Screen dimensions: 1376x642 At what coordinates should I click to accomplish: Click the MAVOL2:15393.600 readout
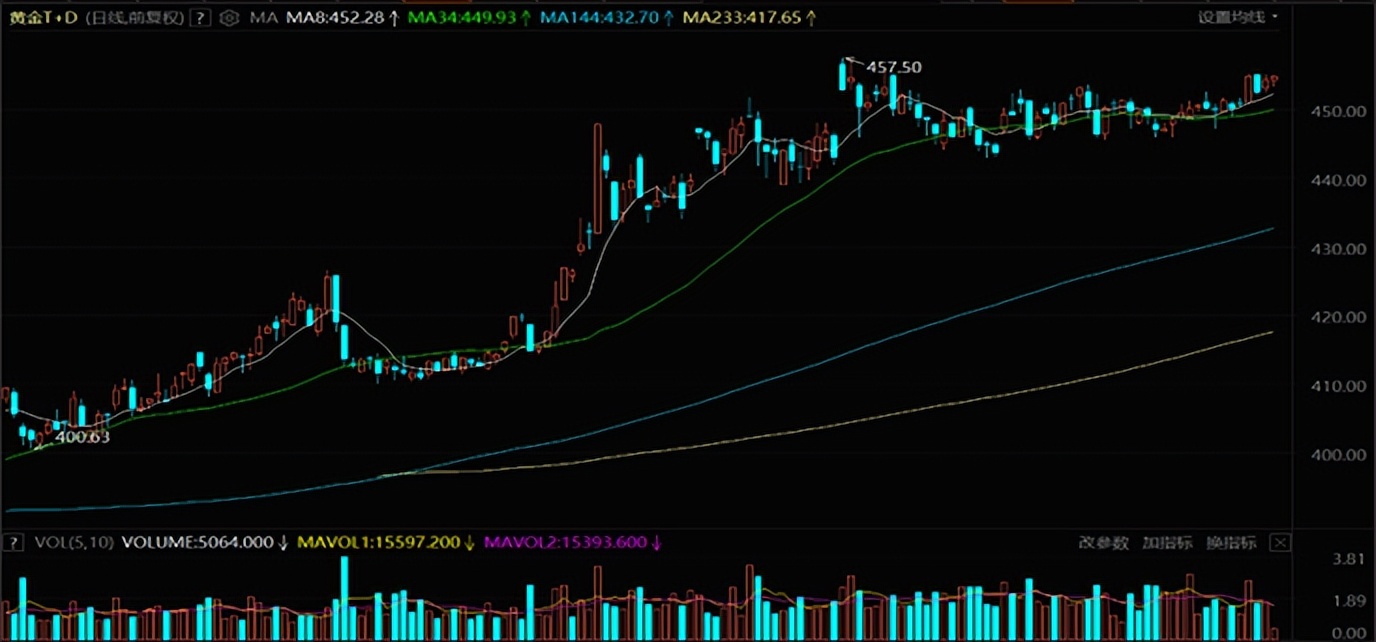(567, 542)
